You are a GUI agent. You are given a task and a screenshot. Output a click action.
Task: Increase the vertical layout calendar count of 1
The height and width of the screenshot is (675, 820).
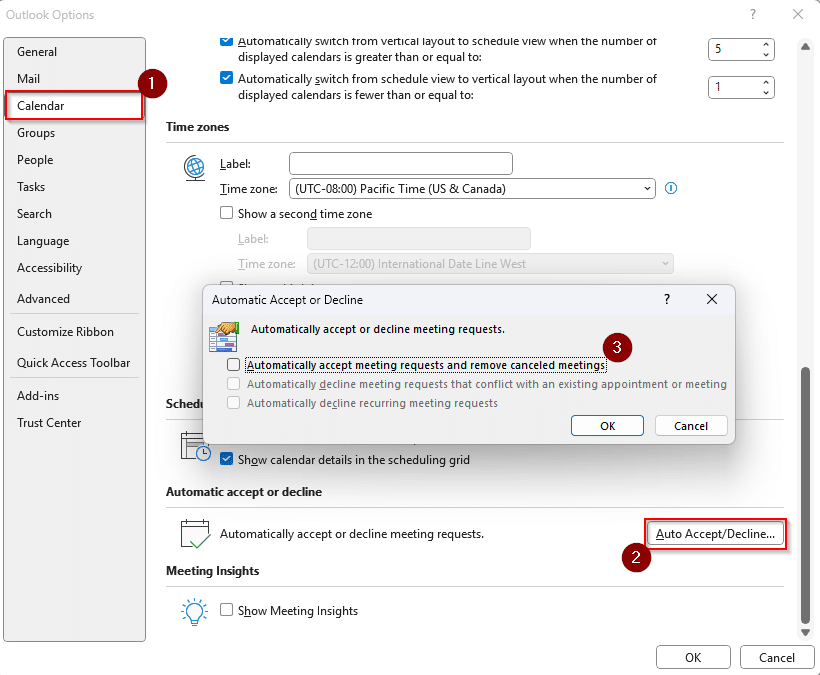(x=766, y=82)
